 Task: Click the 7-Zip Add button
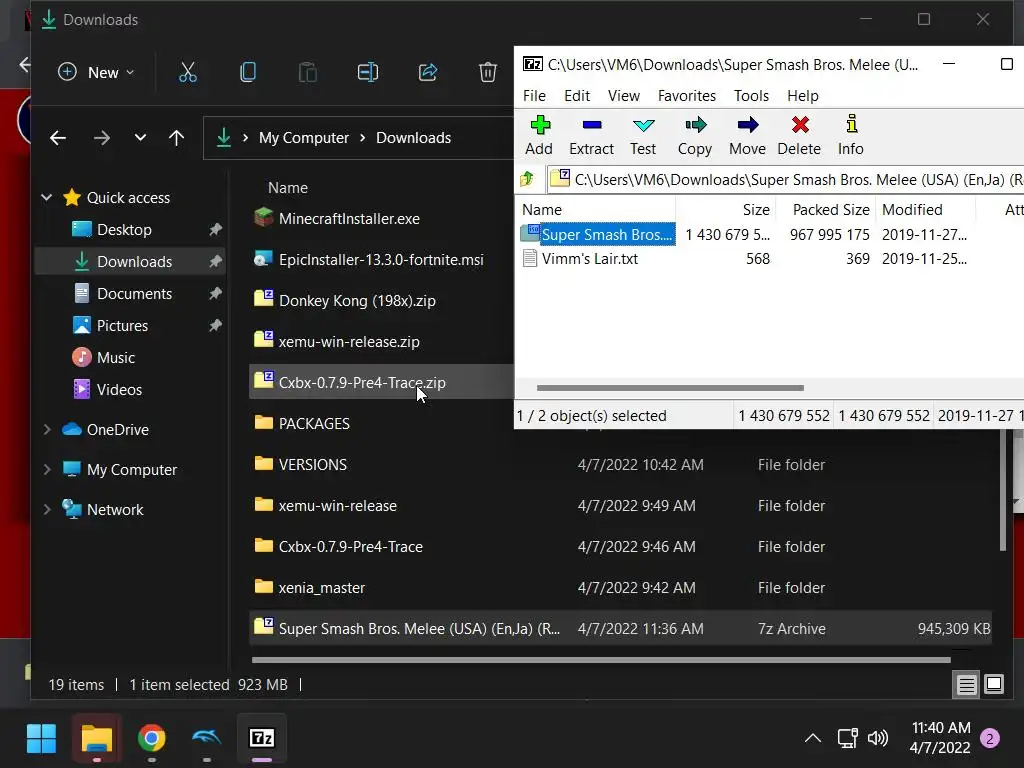point(539,136)
